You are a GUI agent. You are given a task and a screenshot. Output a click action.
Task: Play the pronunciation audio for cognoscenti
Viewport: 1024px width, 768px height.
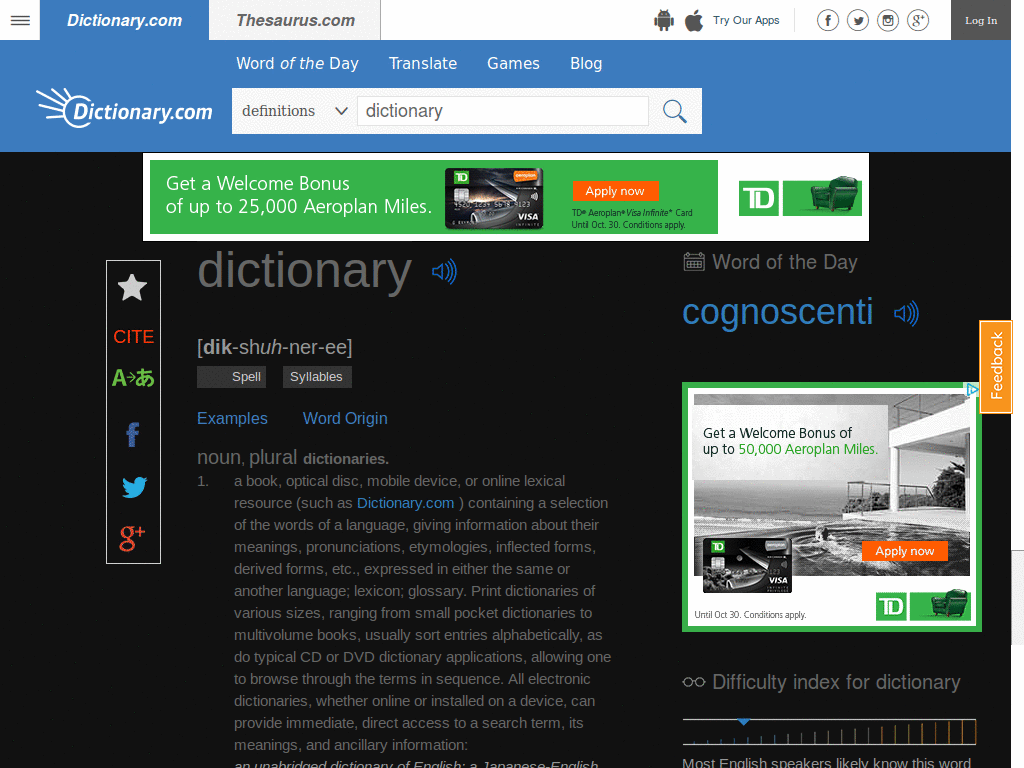click(906, 314)
